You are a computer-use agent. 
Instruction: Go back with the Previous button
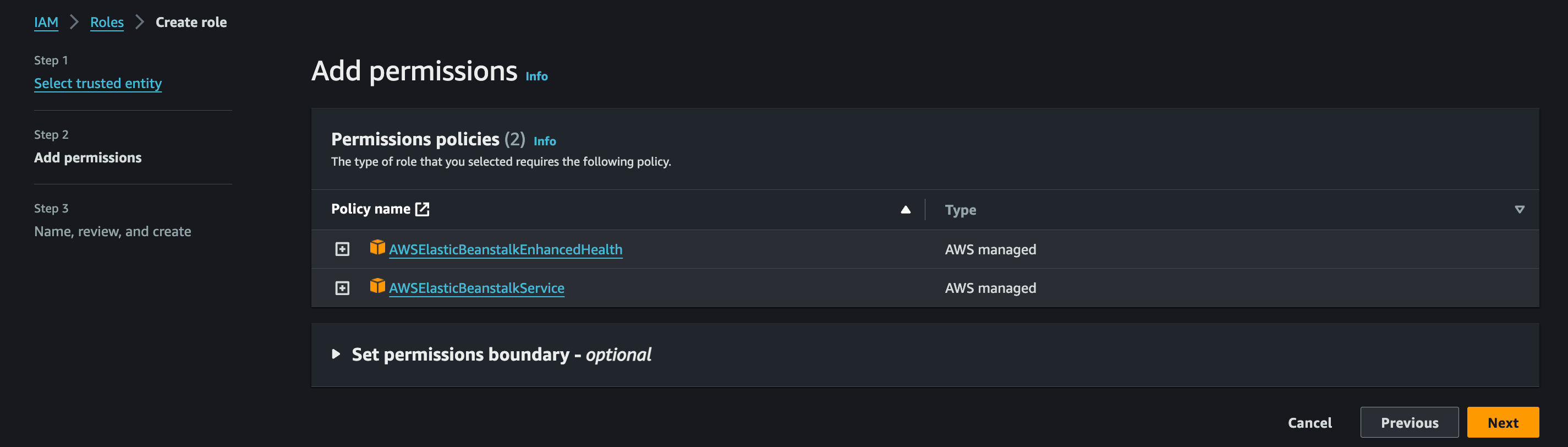1408,422
